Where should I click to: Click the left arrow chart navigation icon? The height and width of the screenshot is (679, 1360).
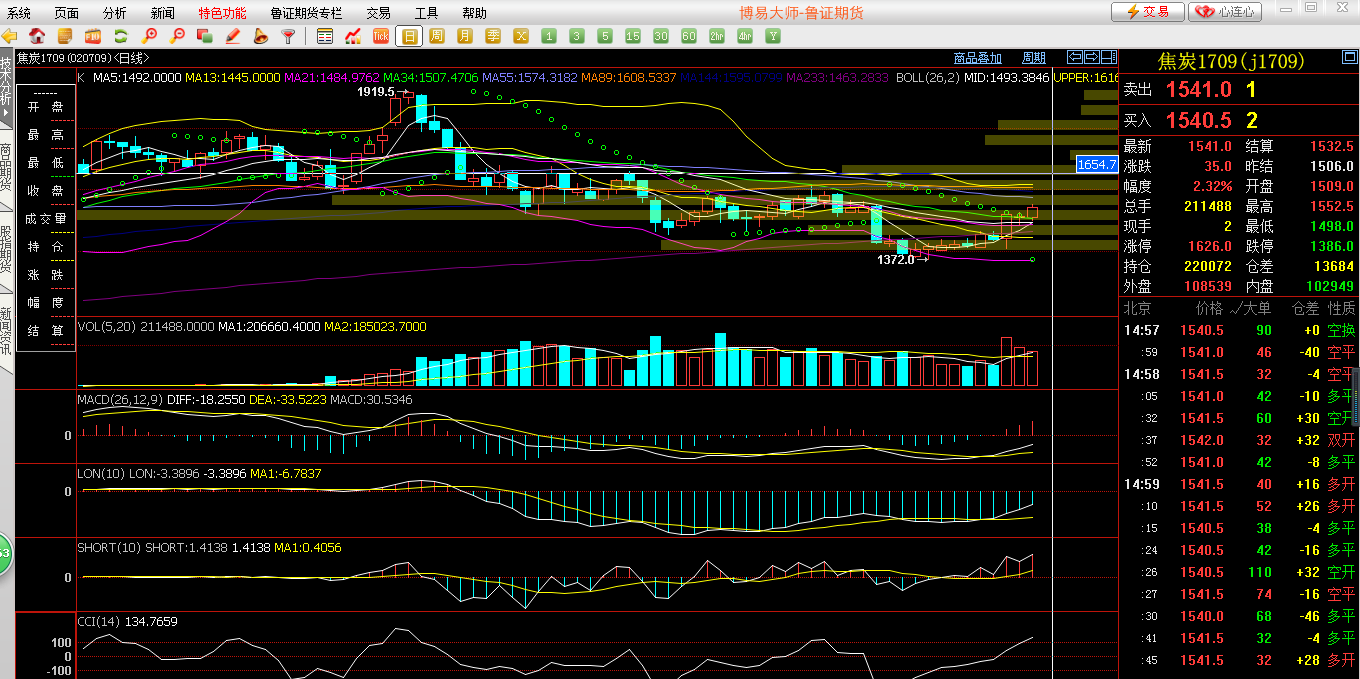[x=1076, y=57]
